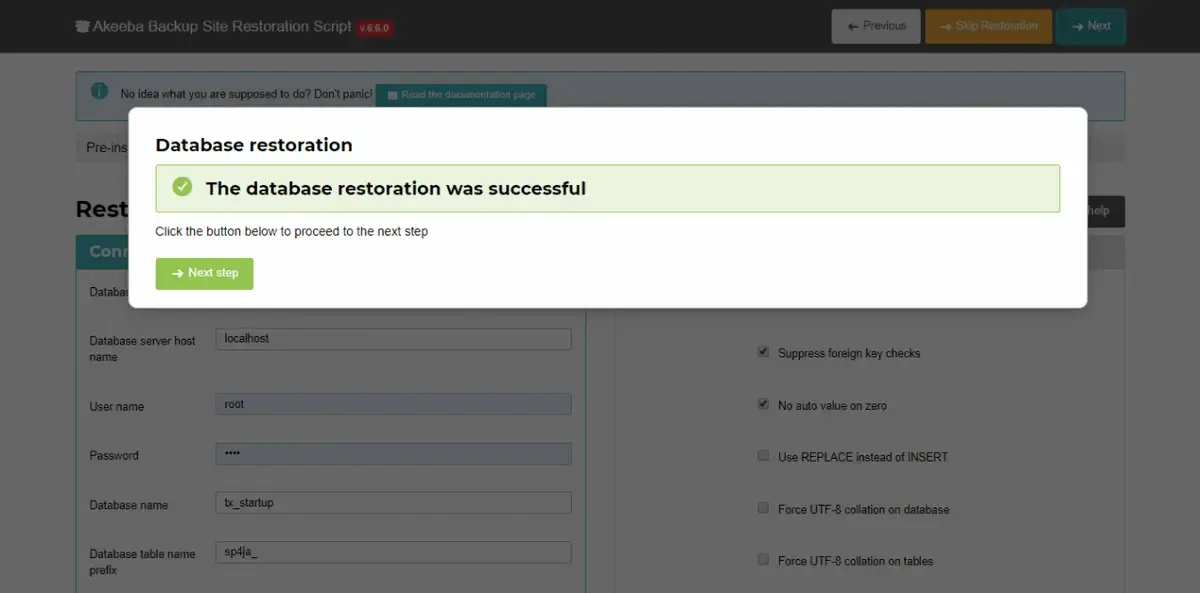Click the green Next step button

coord(204,273)
